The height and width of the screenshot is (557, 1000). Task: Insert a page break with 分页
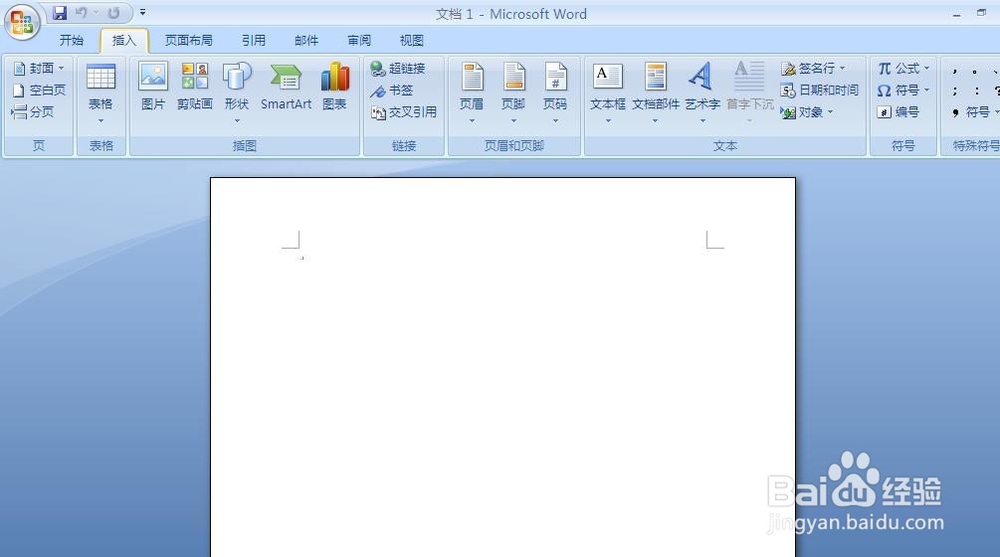[33, 112]
